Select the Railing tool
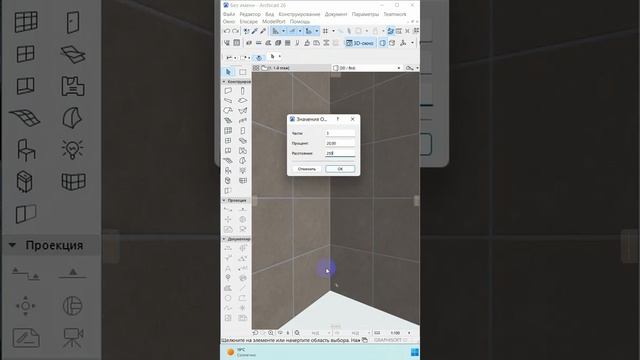 (x=243, y=120)
